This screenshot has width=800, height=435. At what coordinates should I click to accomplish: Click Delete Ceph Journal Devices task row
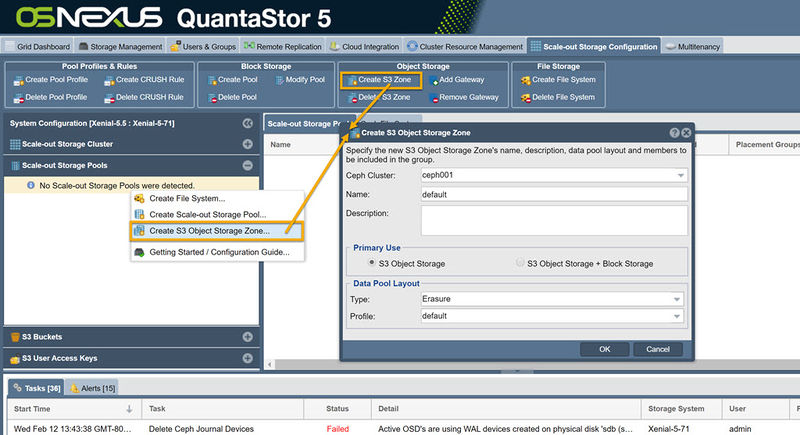click(201, 429)
